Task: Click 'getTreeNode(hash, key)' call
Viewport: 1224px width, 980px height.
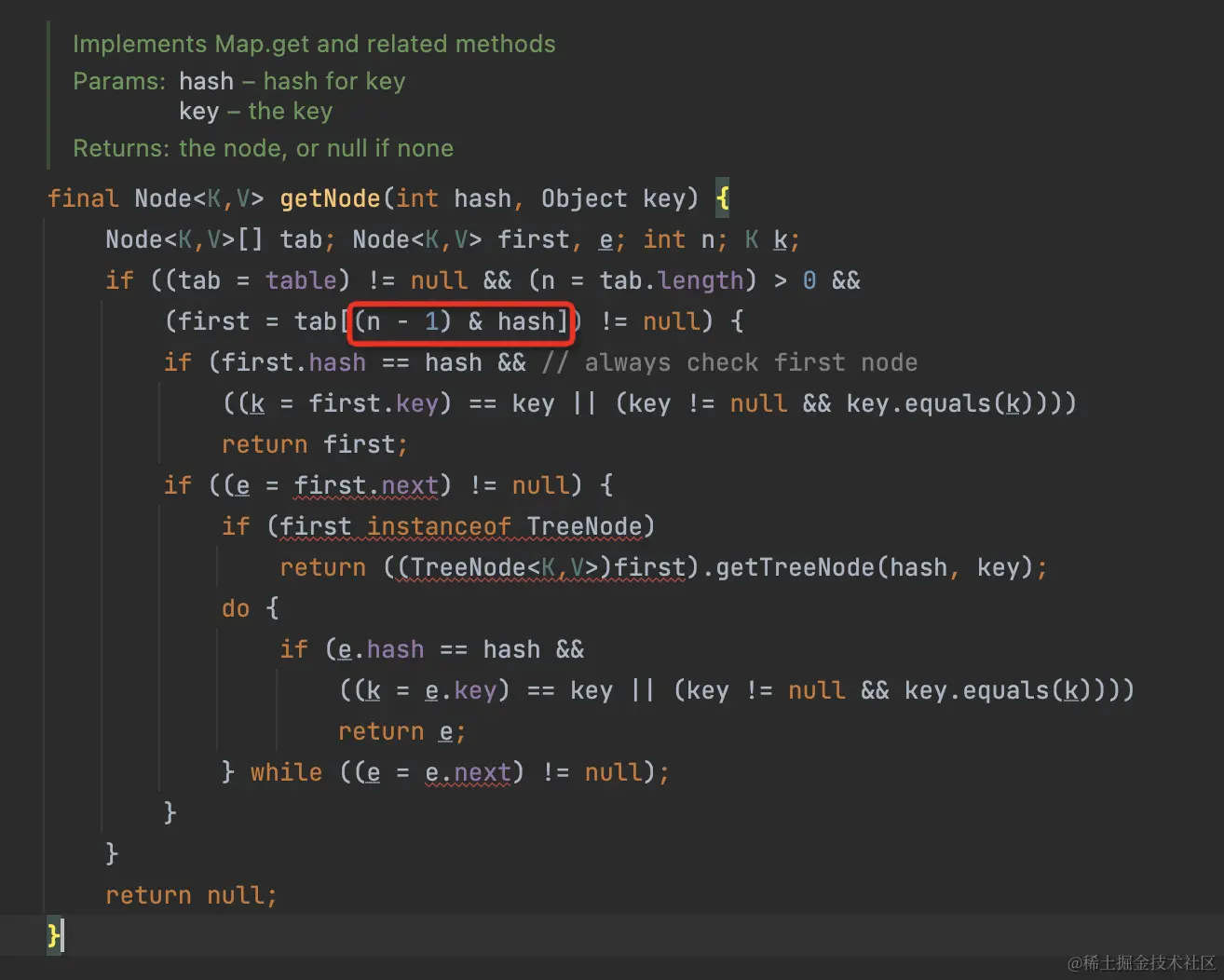Action: pyautogui.click(x=874, y=567)
